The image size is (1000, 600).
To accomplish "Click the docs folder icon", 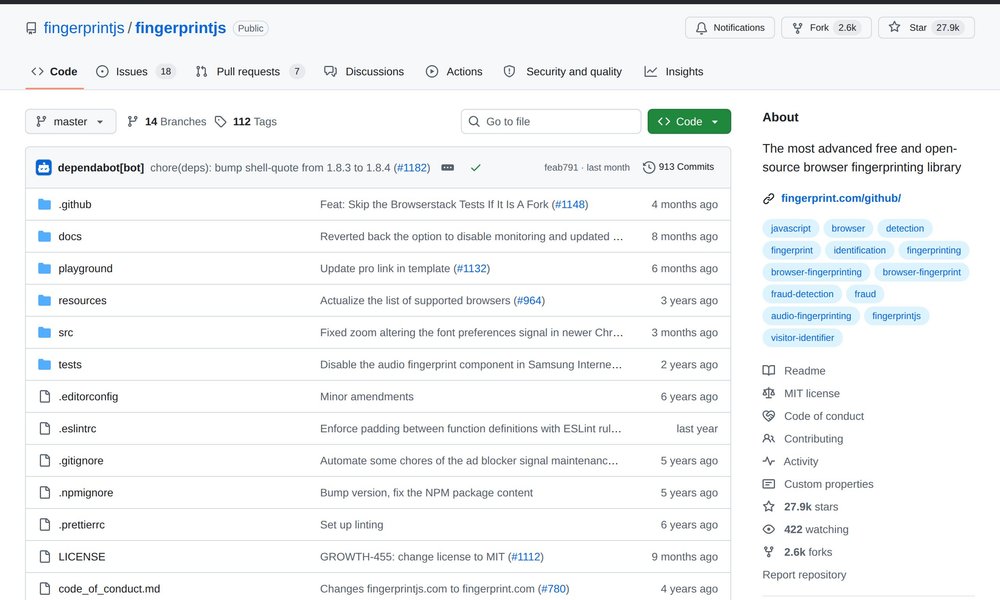I will (x=45, y=236).
